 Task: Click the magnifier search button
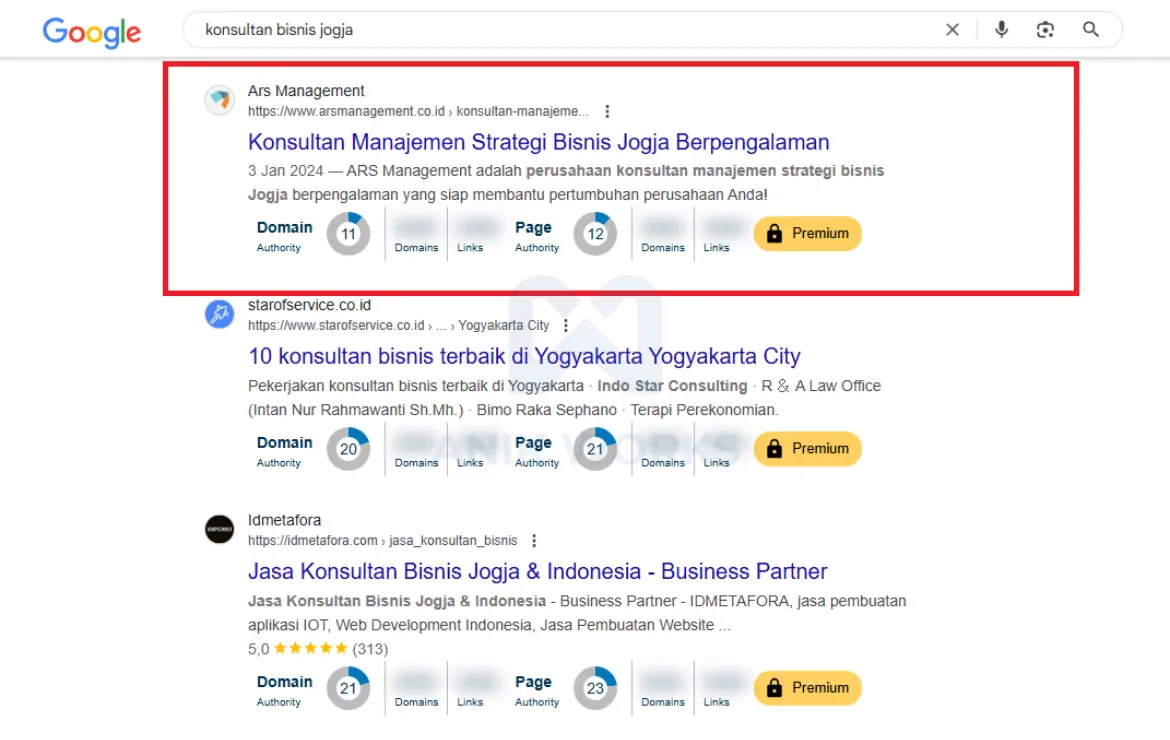coord(1091,30)
